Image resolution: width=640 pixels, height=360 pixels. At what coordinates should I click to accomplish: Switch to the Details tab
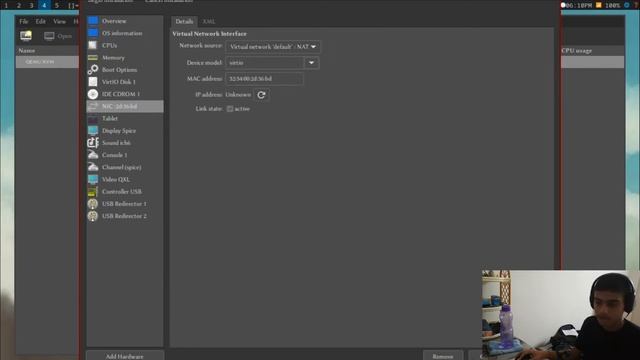pyautogui.click(x=184, y=22)
